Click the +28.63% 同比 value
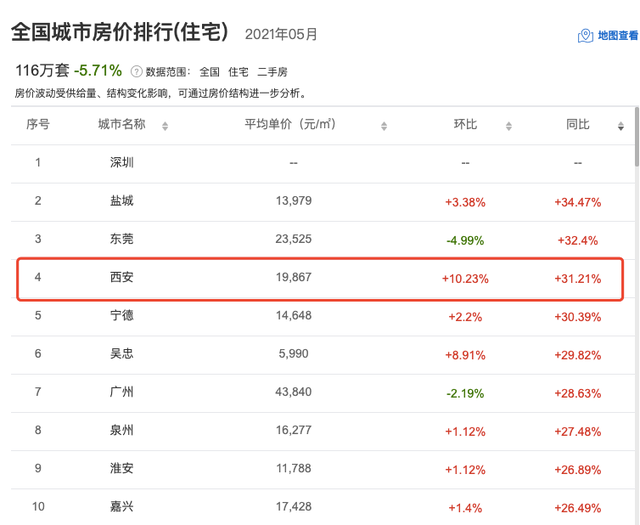Viewport: 640px width, 525px height. [x=578, y=394]
